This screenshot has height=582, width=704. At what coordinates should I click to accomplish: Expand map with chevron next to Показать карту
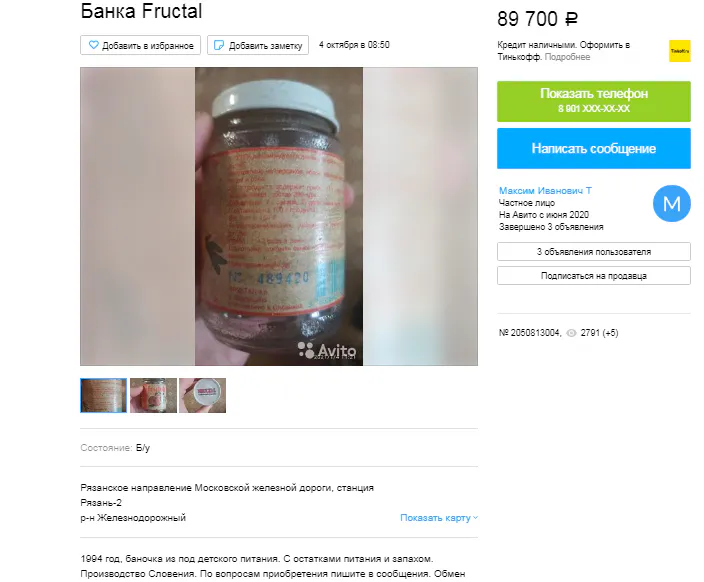coord(475,518)
